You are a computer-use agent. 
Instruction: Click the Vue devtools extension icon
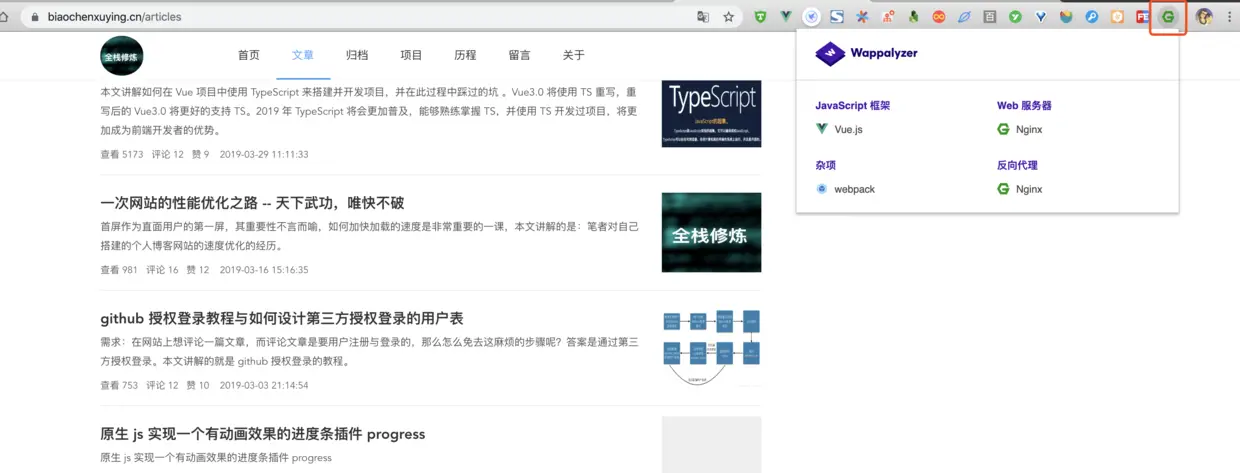[x=786, y=17]
